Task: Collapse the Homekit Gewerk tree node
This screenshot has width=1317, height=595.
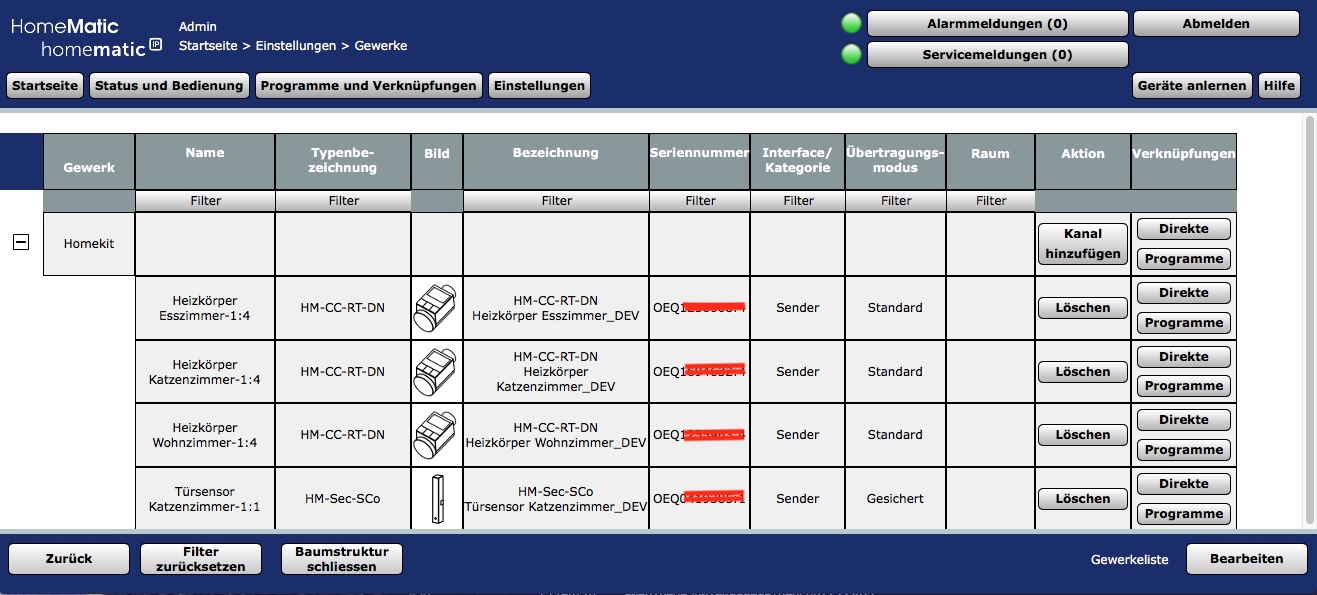Action: tap(20, 243)
